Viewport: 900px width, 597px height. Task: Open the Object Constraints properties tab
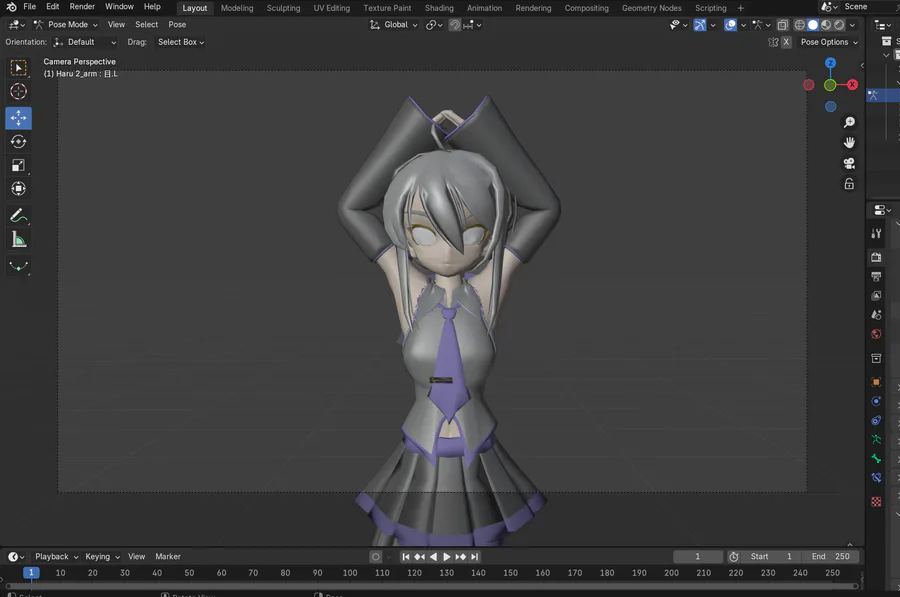pyautogui.click(x=876, y=420)
